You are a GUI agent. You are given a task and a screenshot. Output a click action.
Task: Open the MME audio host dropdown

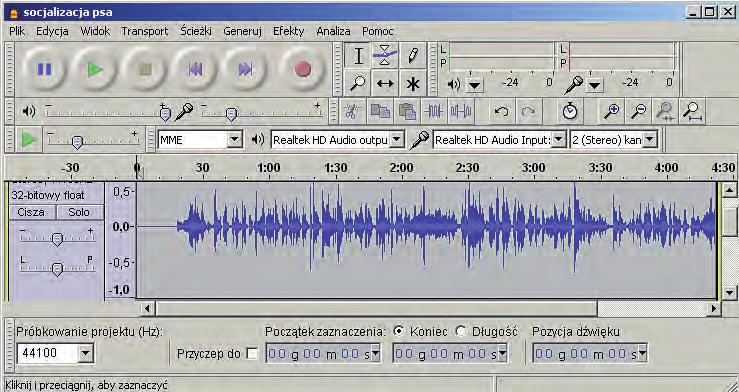click(x=234, y=140)
